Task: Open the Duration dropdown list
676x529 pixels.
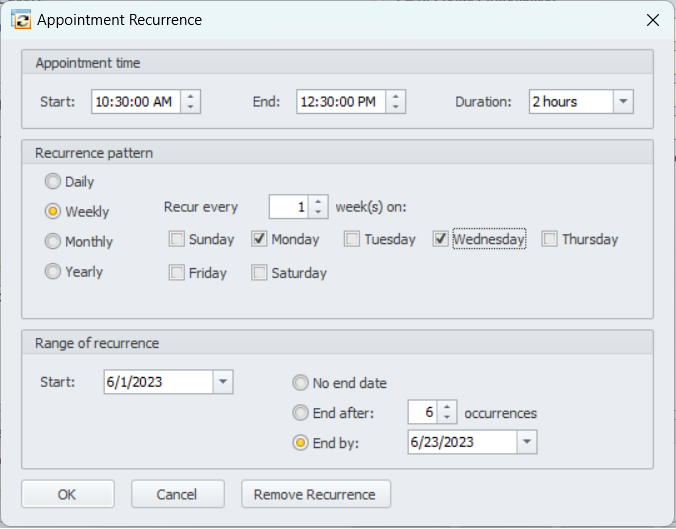Action: [623, 102]
